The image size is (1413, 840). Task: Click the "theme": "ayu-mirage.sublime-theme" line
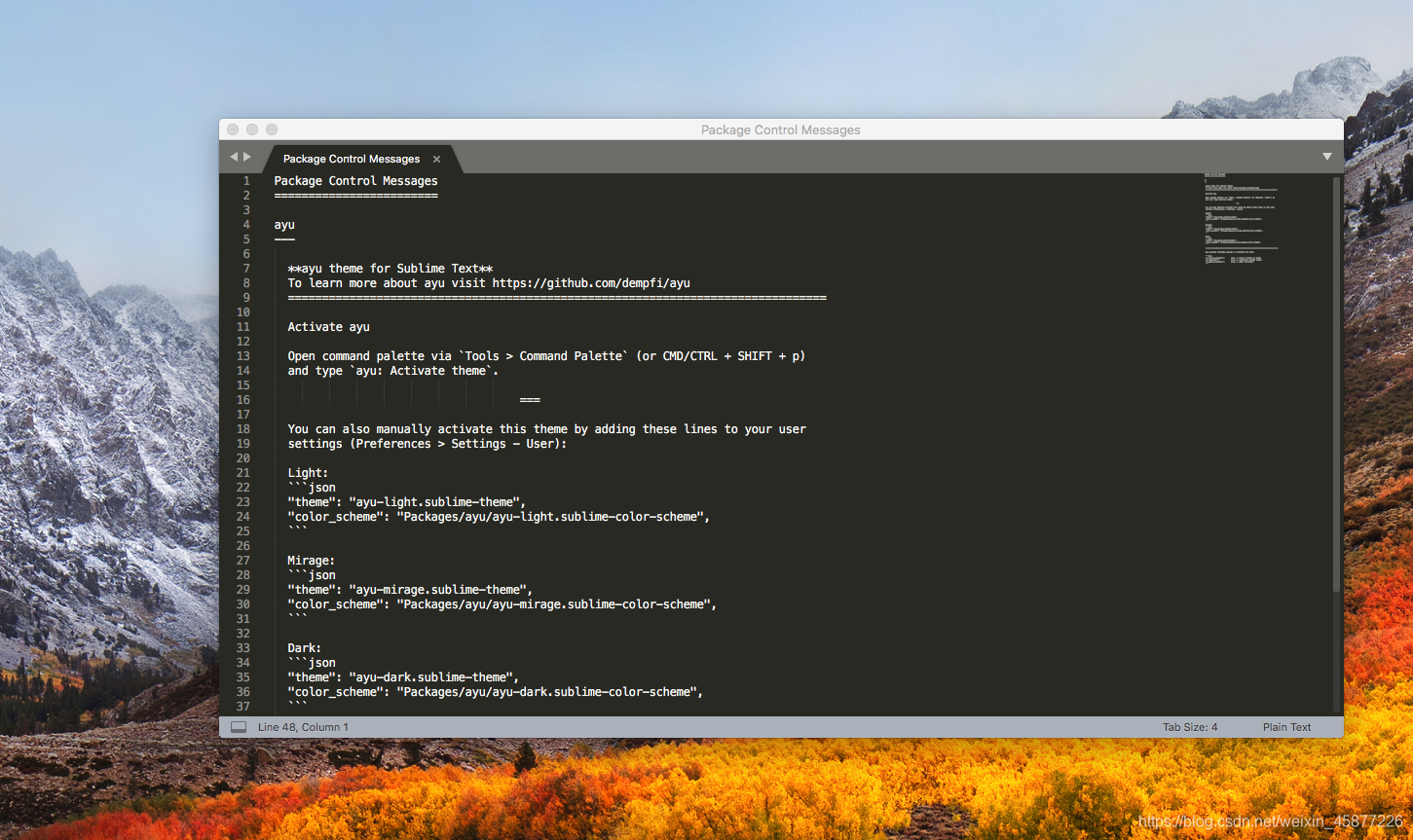pos(410,590)
